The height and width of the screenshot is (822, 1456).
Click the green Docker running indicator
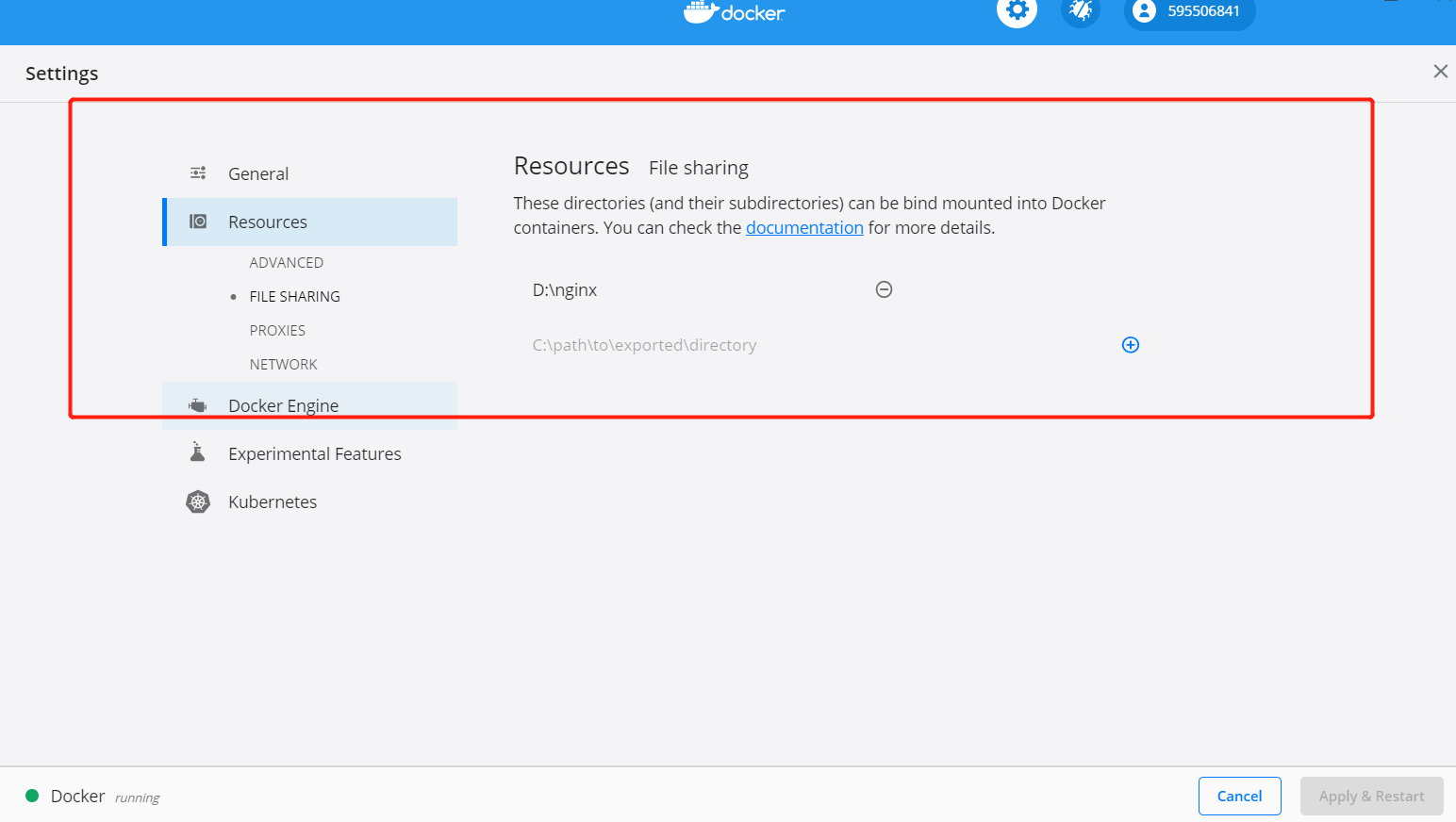(x=32, y=796)
